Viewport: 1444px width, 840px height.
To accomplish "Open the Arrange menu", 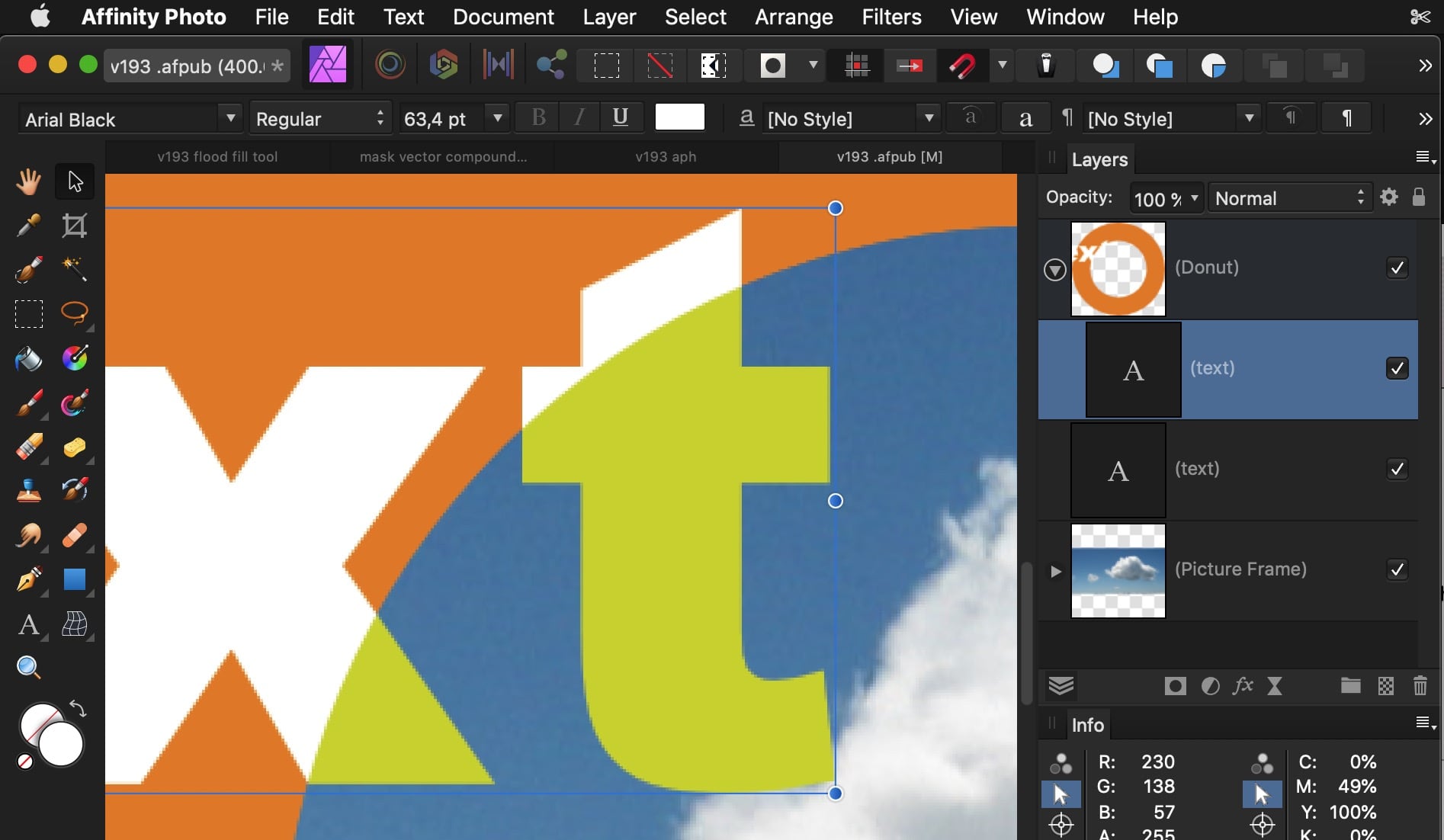I will (794, 17).
